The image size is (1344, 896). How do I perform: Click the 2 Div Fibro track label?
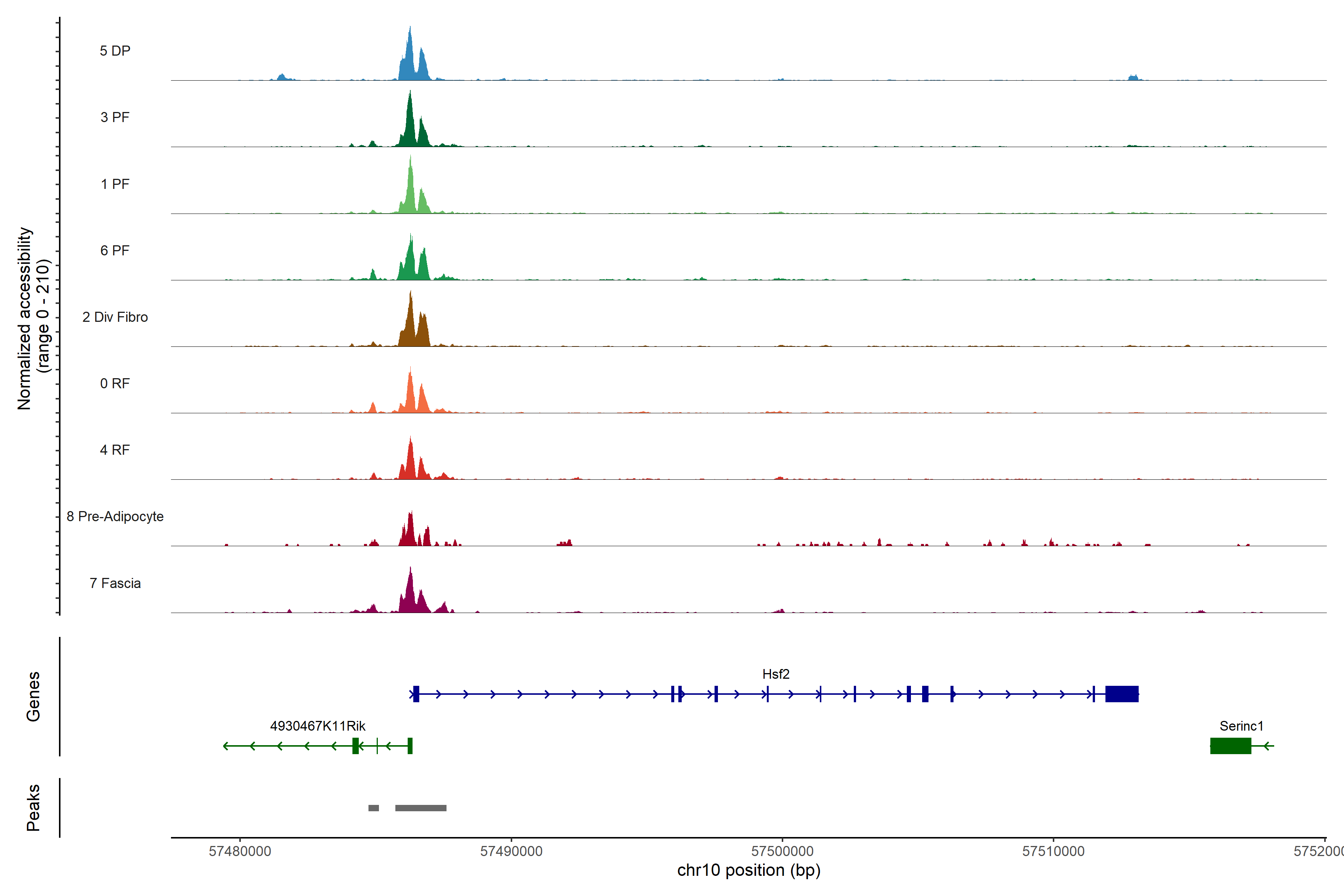pyautogui.click(x=115, y=317)
